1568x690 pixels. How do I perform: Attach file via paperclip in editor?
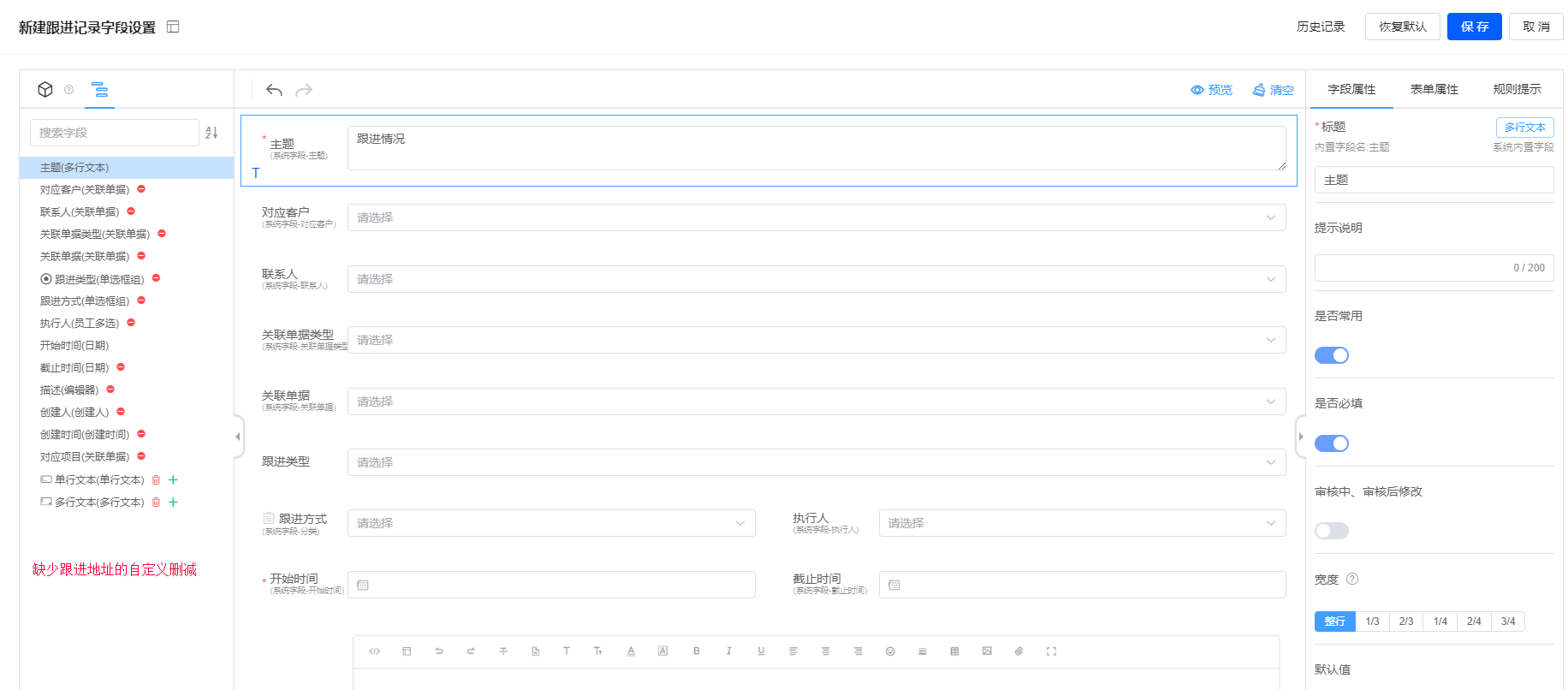click(1019, 651)
